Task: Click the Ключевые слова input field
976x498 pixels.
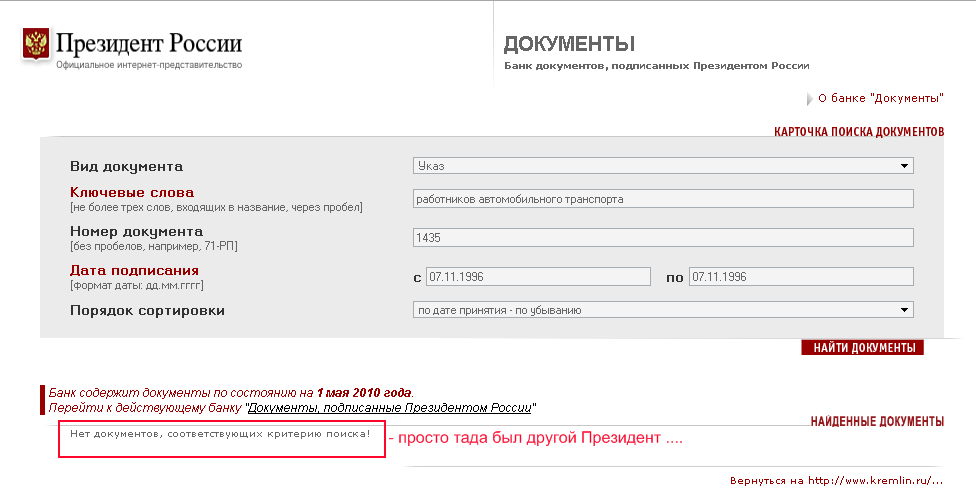Action: coord(663,199)
